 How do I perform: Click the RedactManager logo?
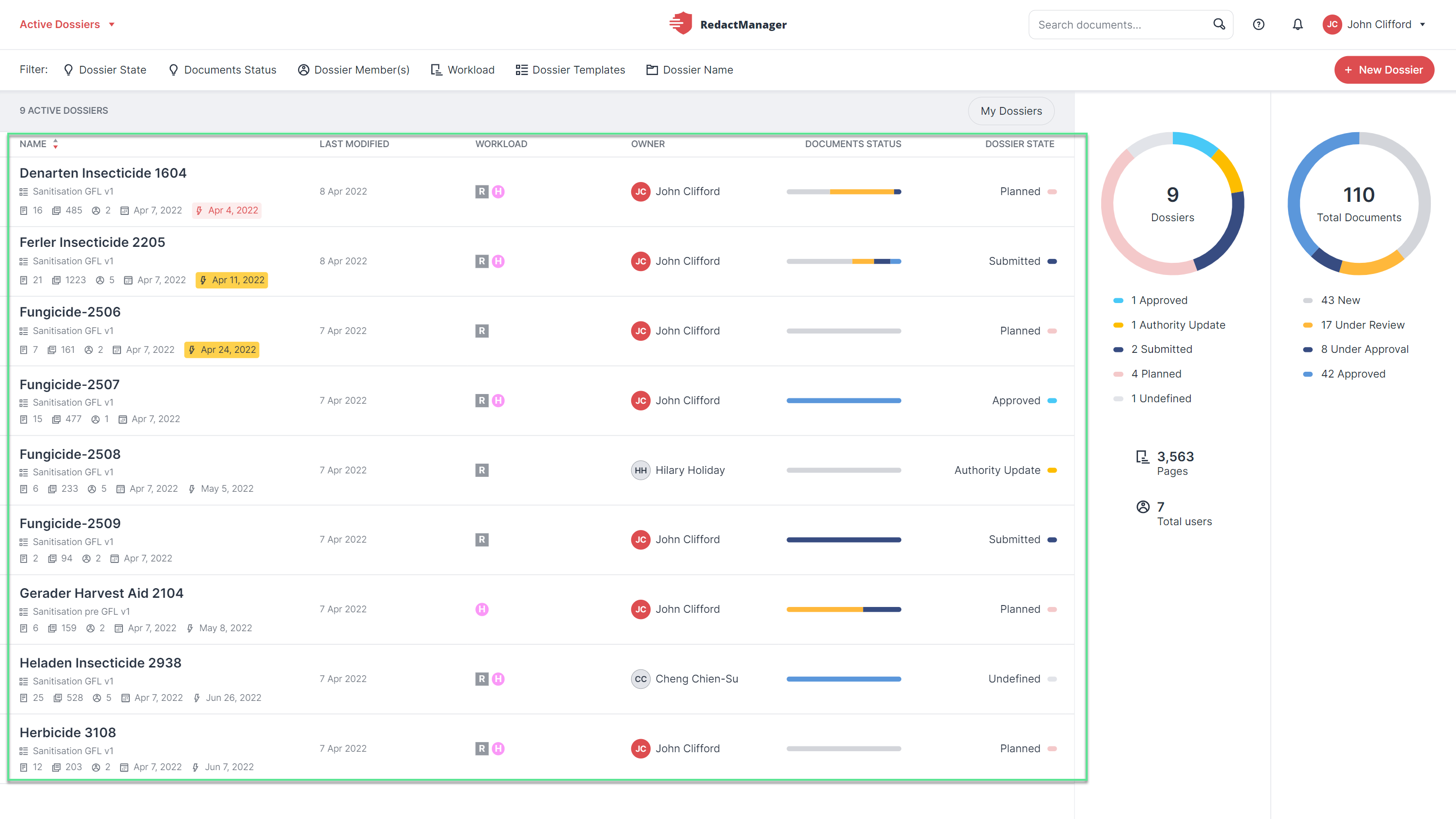tap(728, 24)
